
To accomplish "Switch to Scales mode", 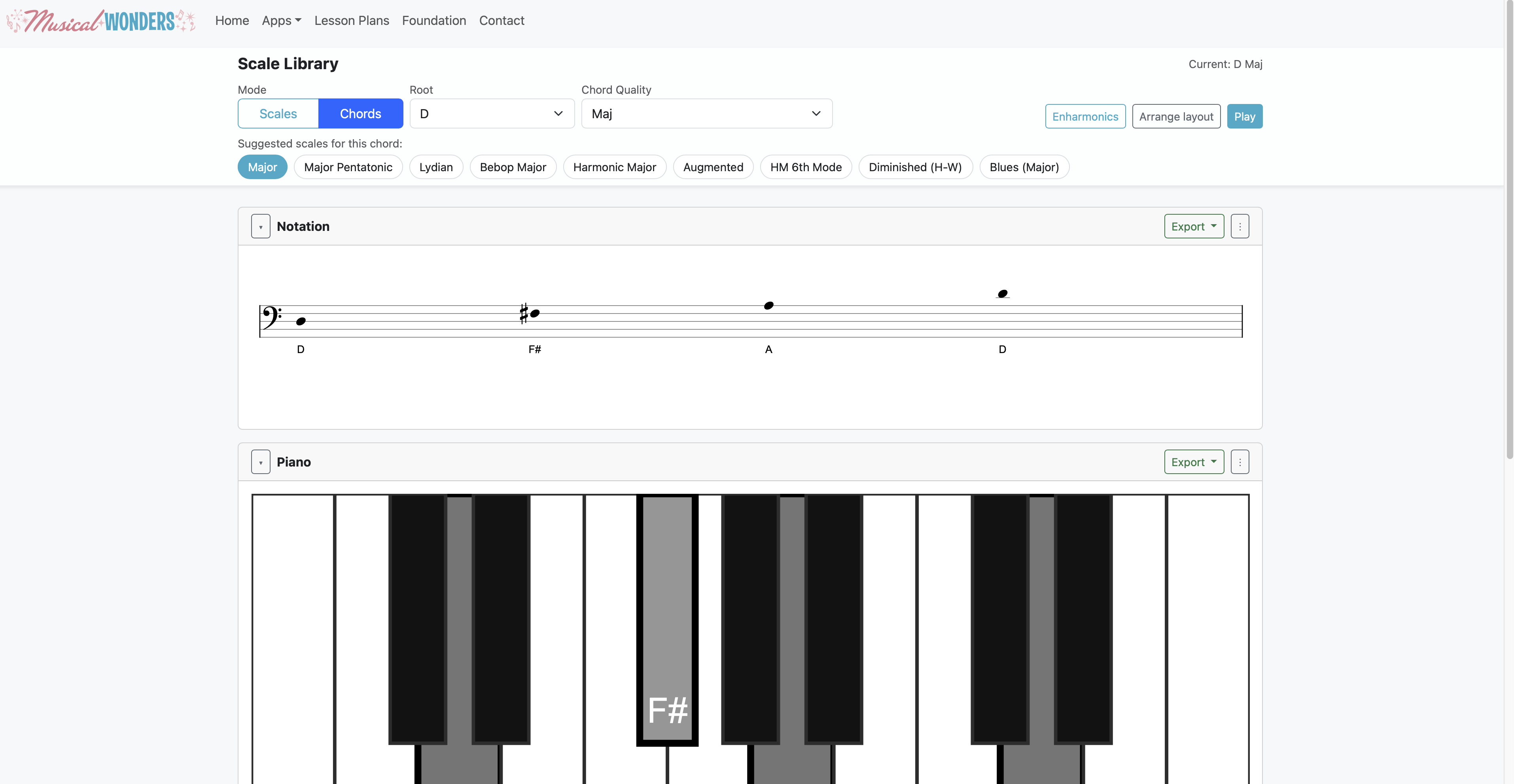I will click(x=278, y=113).
